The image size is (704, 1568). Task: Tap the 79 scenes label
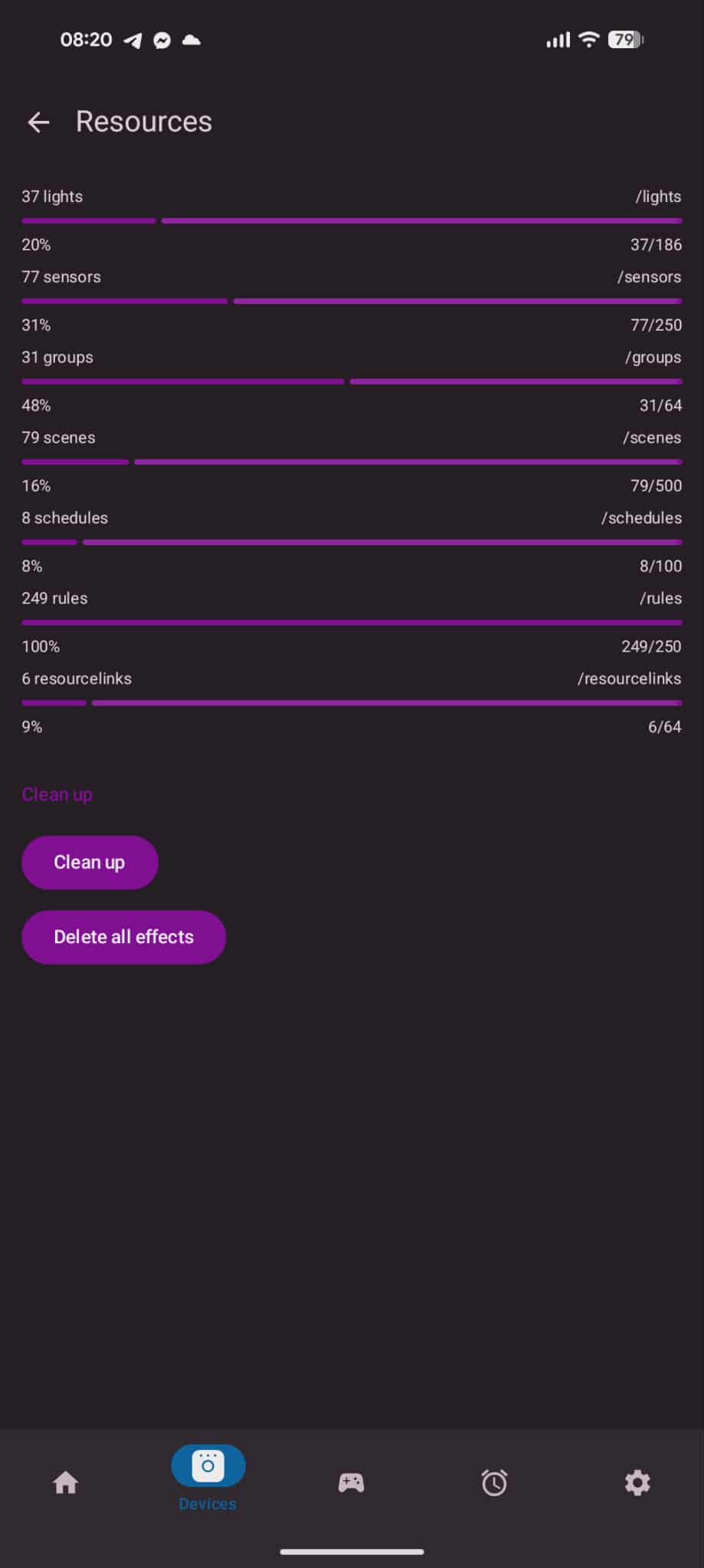coord(58,438)
